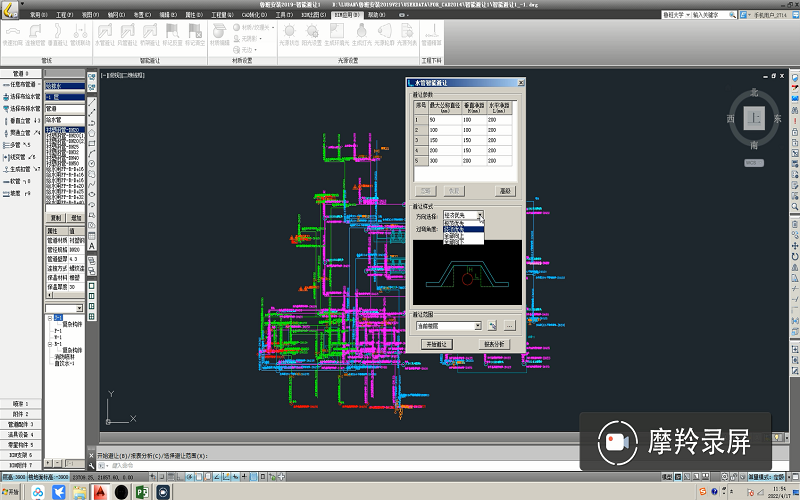Screen dimensions: 800x500
Task: Click the 增加 button in the side panel
Action: pyautogui.click(x=76, y=218)
